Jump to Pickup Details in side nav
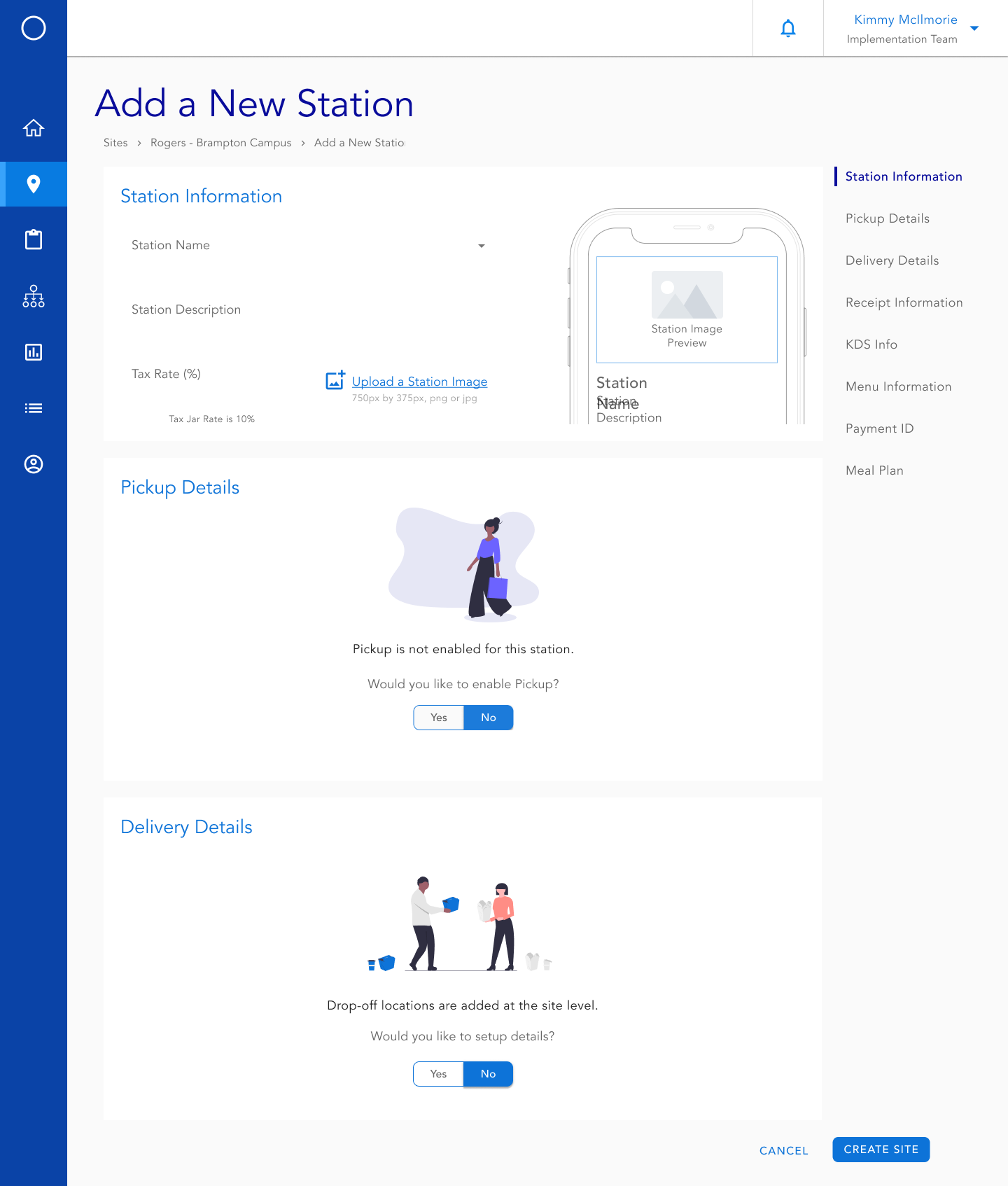 888,218
